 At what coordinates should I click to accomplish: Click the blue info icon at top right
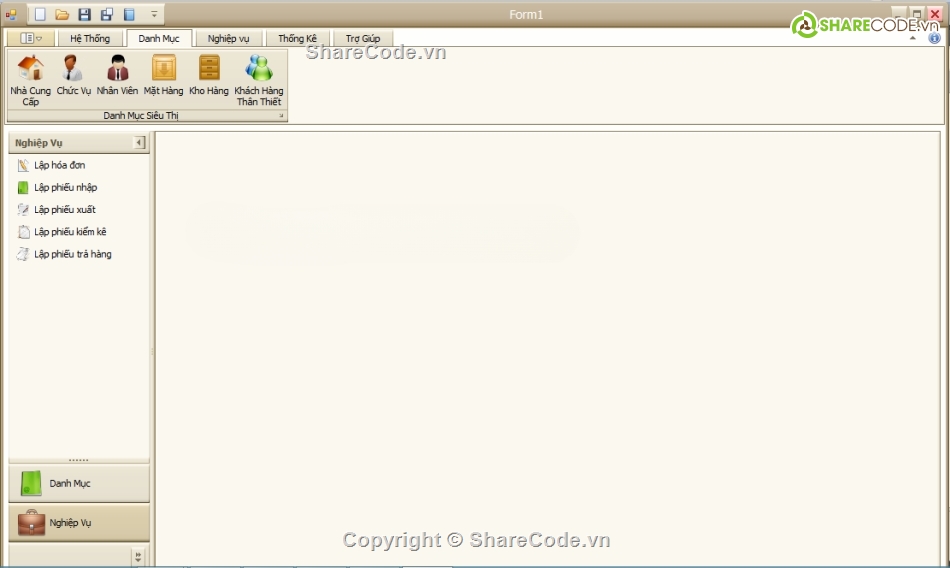(x=934, y=38)
